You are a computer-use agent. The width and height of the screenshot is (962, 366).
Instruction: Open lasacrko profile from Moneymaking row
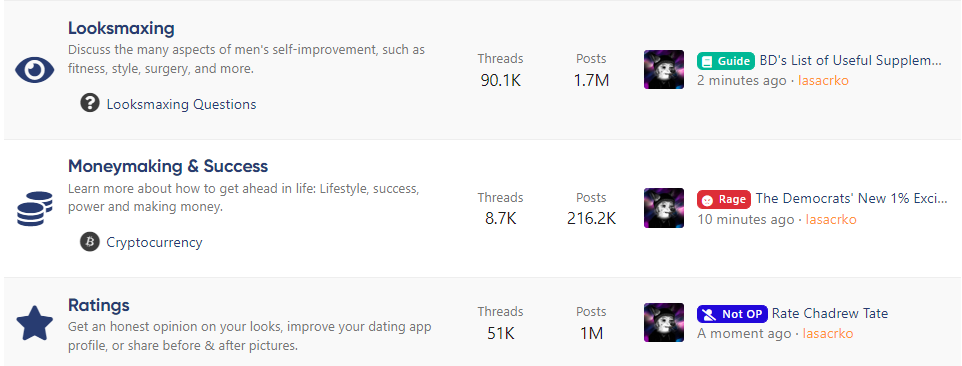(x=831, y=219)
